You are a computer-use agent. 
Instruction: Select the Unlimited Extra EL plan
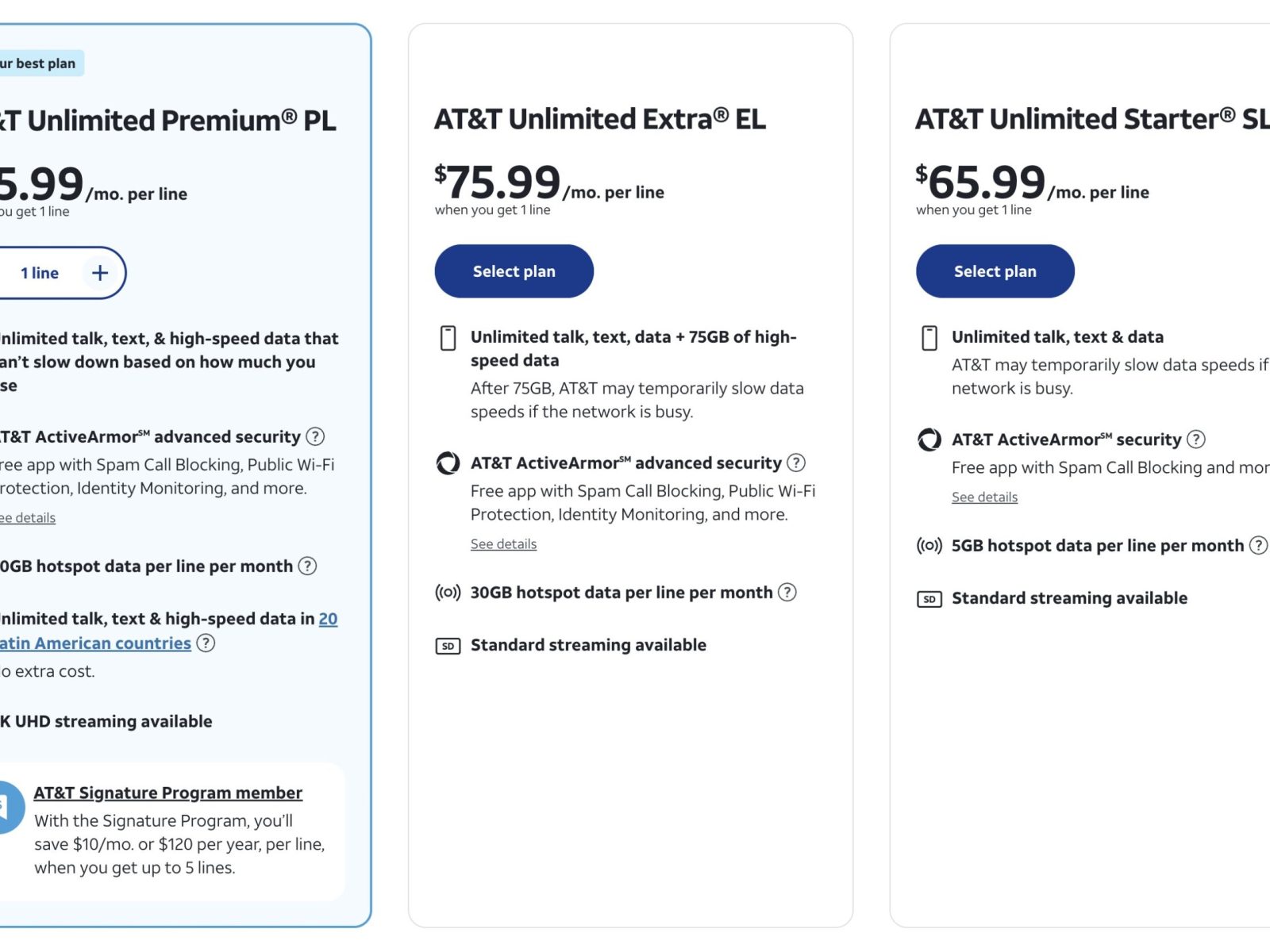pos(514,271)
